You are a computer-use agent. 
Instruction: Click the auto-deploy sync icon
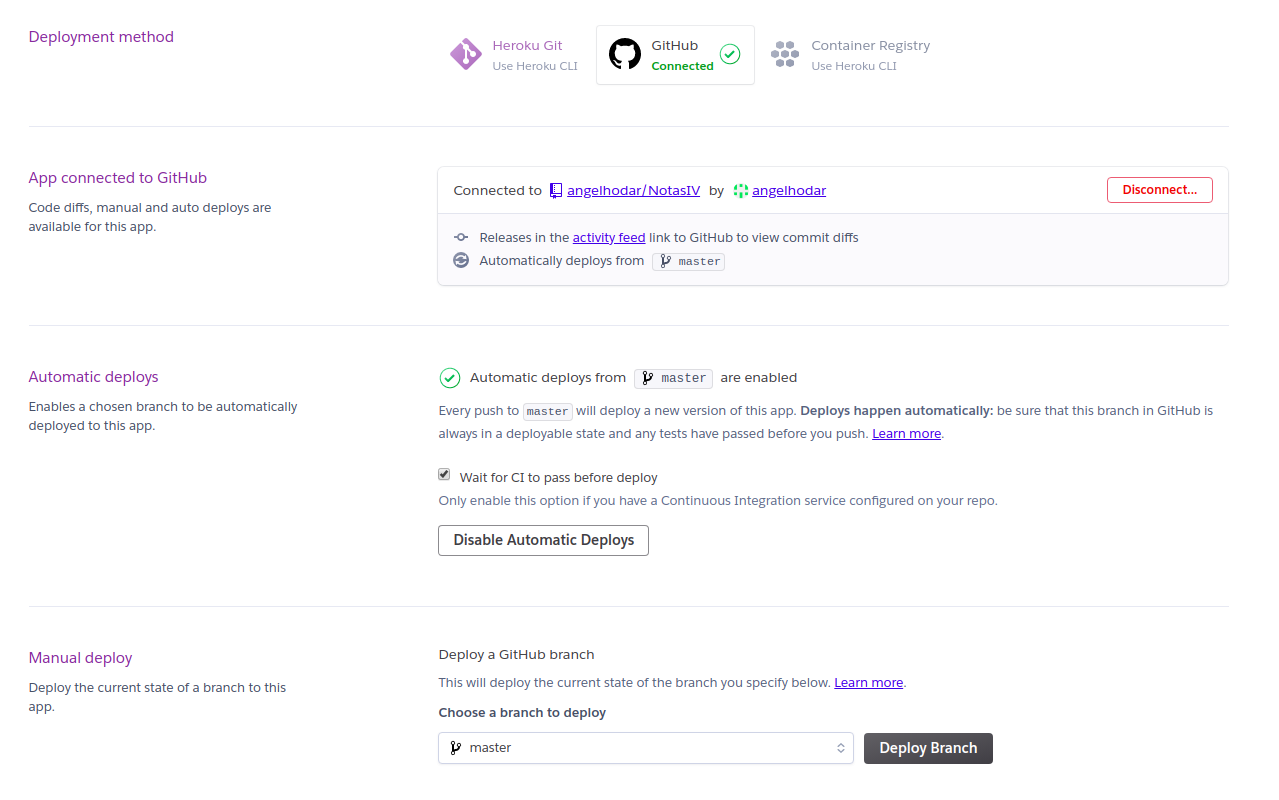pos(461,260)
